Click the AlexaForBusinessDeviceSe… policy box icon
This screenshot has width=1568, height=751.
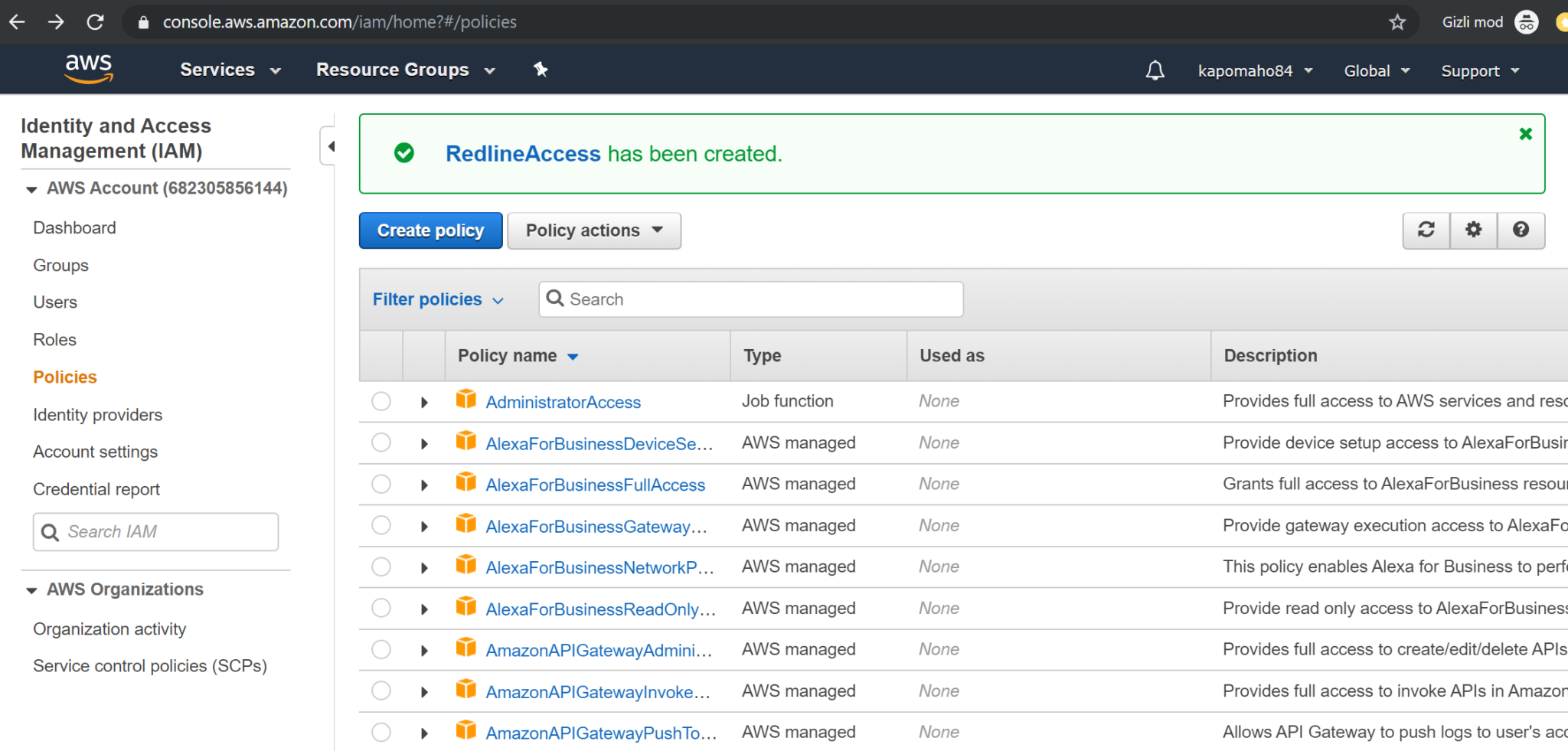[x=465, y=440]
